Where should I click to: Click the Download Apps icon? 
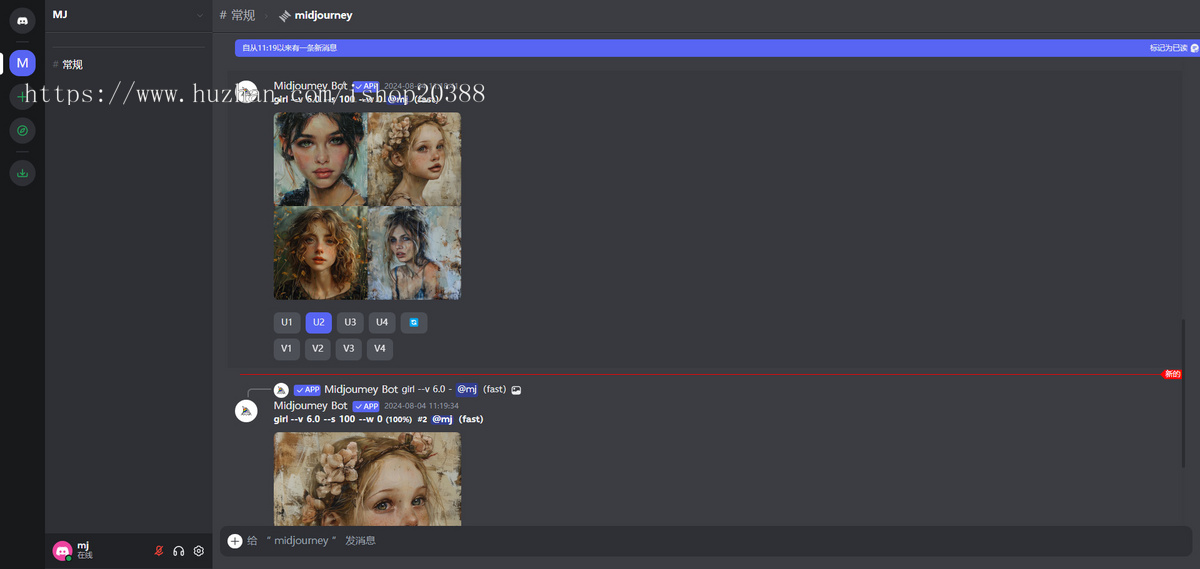22,173
